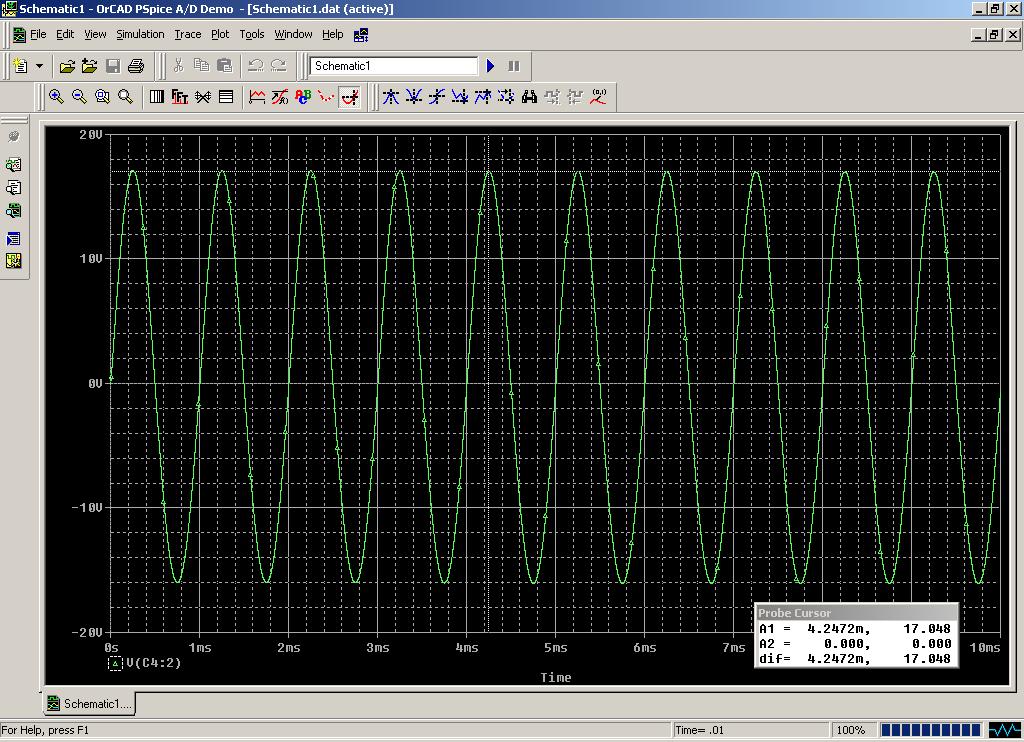
Task: Toggle the FFT Fourier button
Action: point(180,97)
